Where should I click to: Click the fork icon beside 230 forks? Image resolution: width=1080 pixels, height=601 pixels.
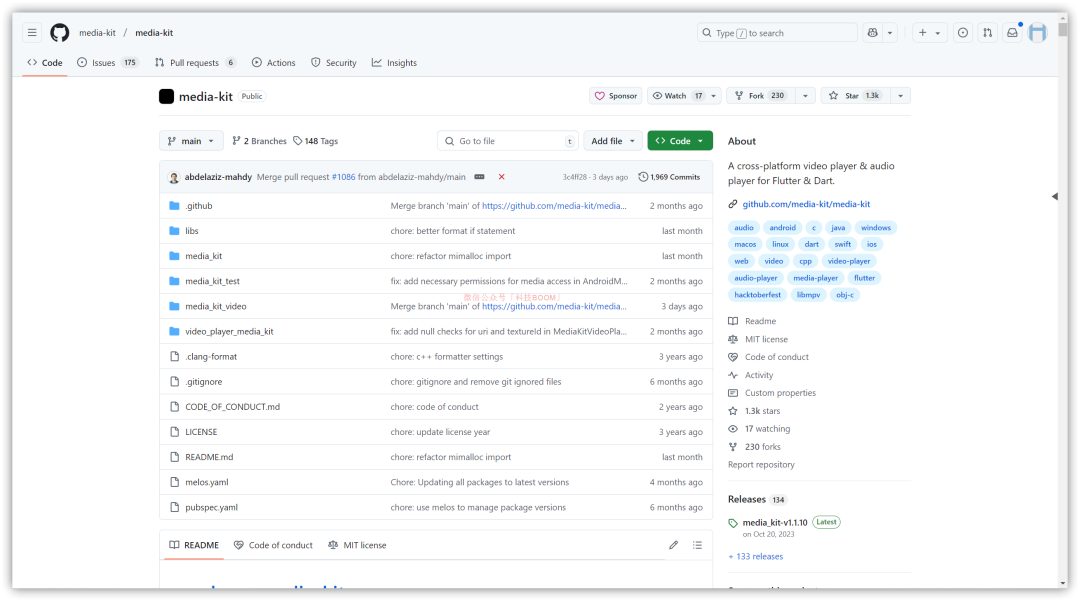733,447
